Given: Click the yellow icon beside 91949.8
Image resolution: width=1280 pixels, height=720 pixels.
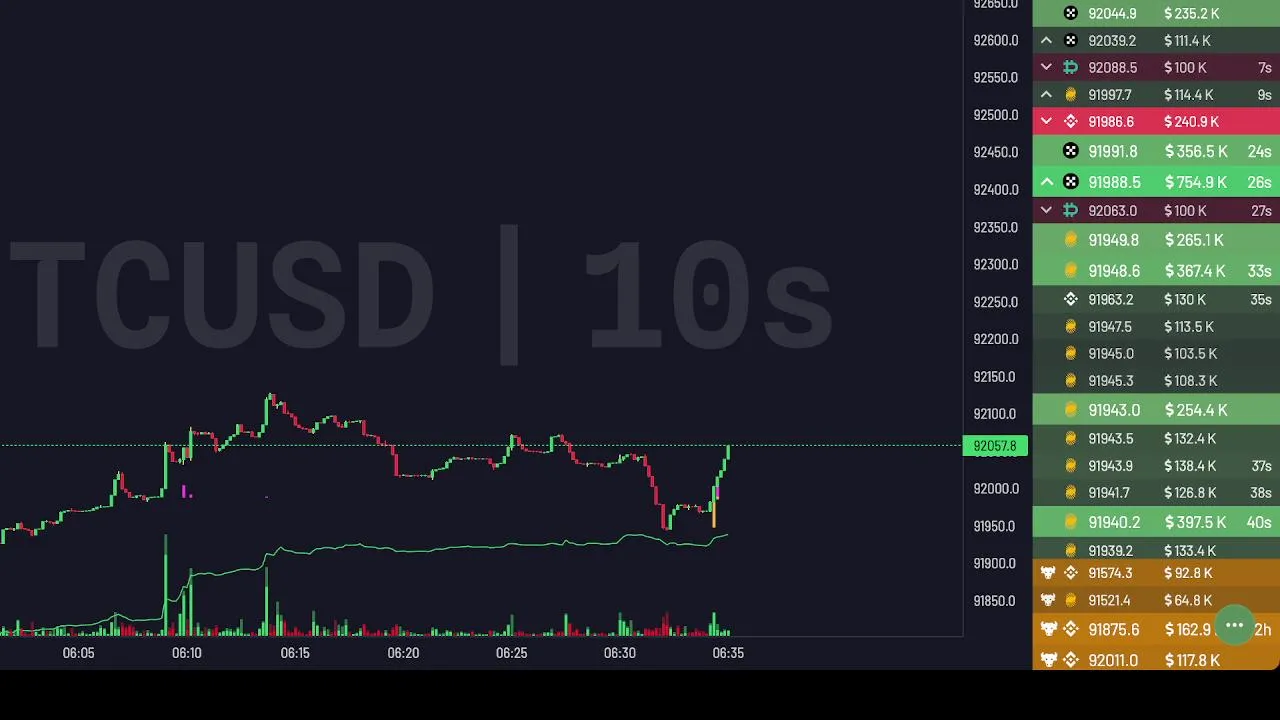Looking at the screenshot, I should (1071, 240).
